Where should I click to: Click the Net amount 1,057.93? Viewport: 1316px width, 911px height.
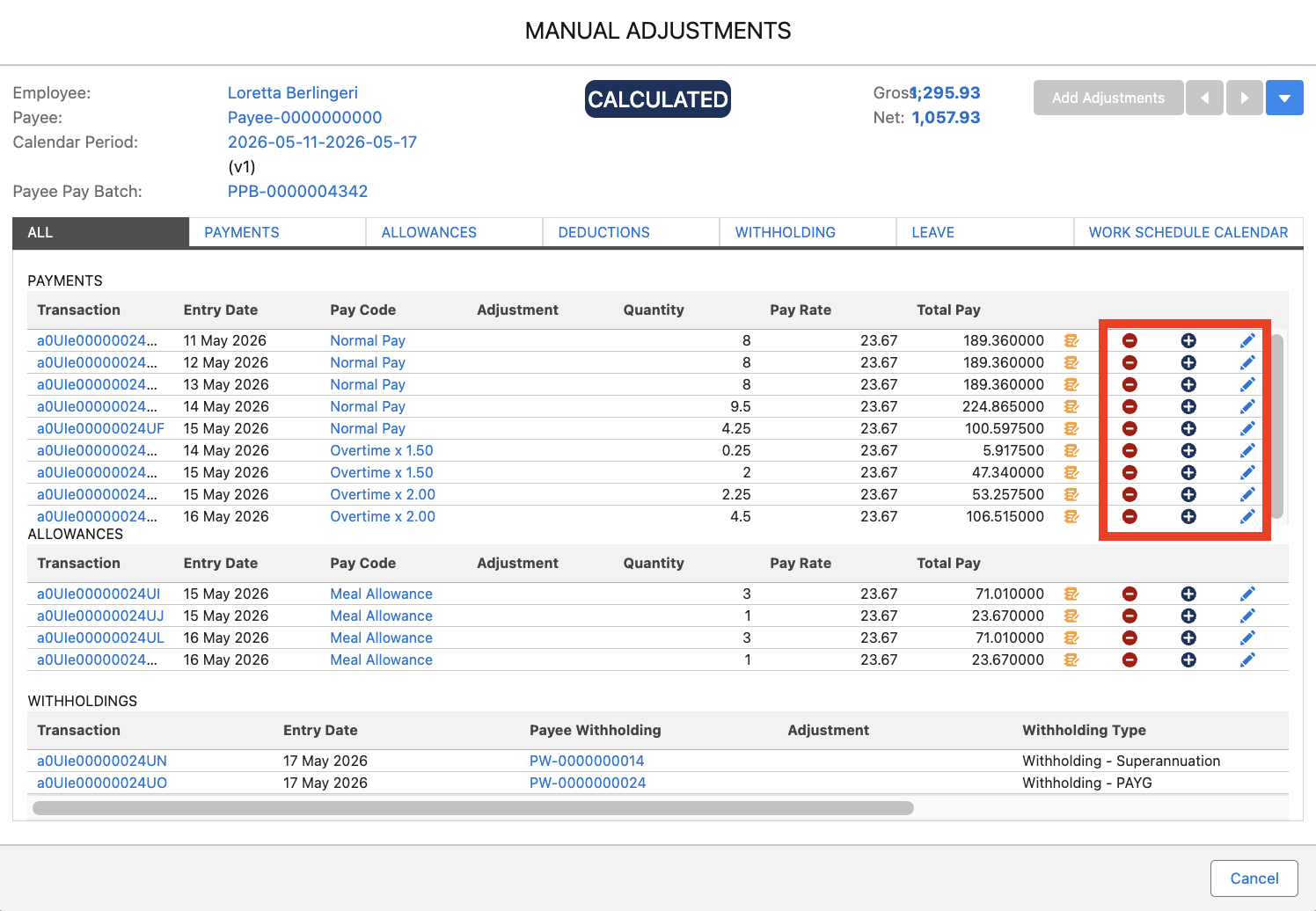pos(946,117)
